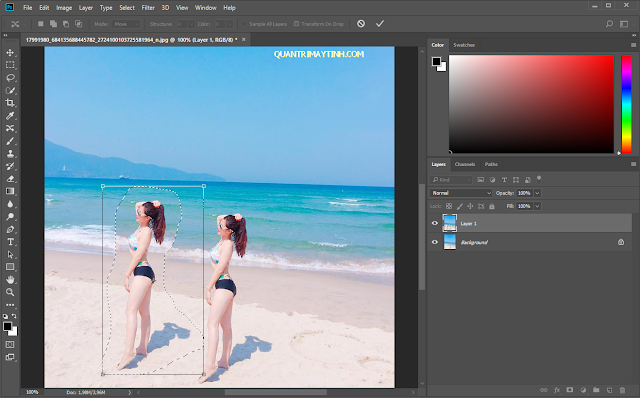Create new fill or adjustment layer
Screen dimensions: 640x398
tap(583, 390)
